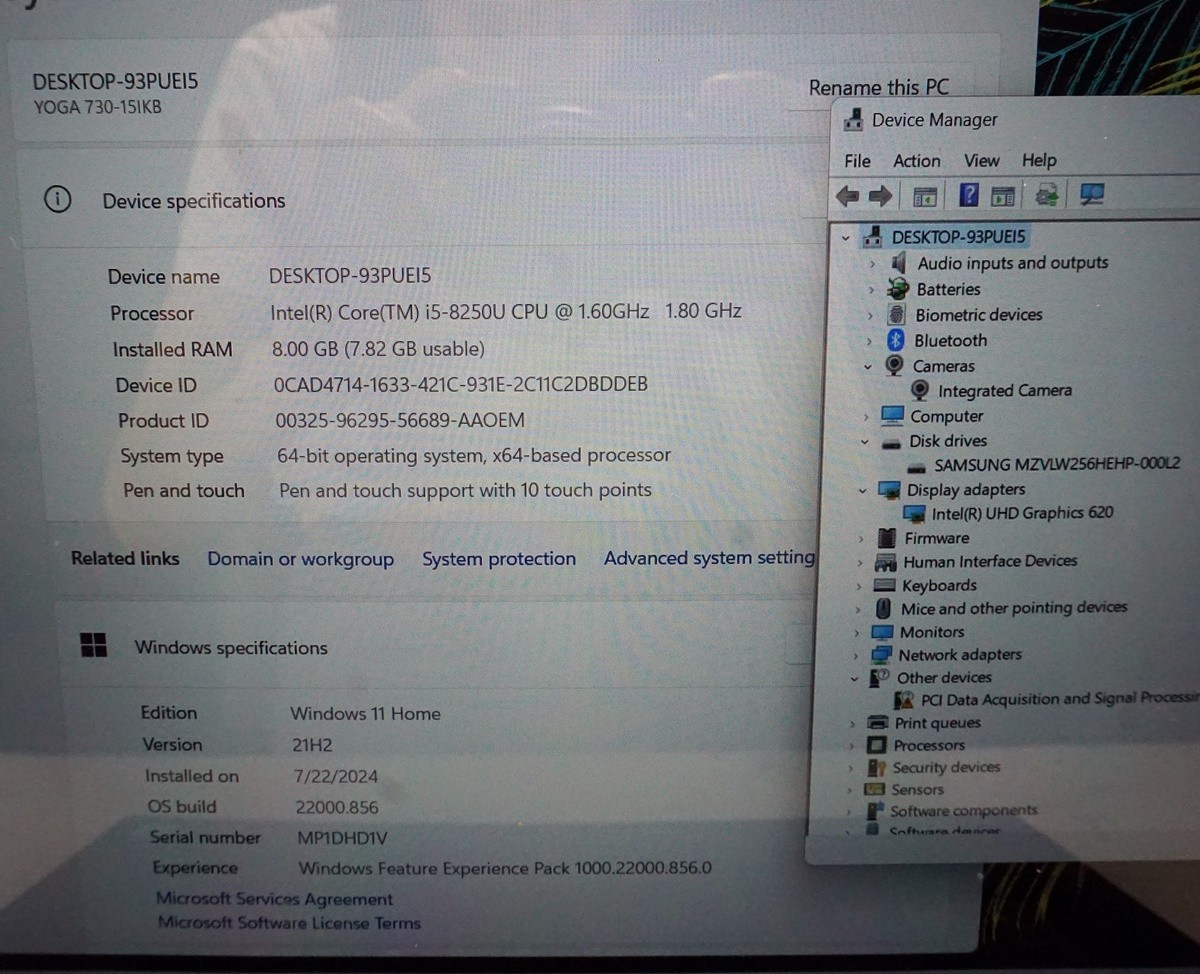Click the info icon beside Device specifications
The width and height of the screenshot is (1200, 974).
57,200
